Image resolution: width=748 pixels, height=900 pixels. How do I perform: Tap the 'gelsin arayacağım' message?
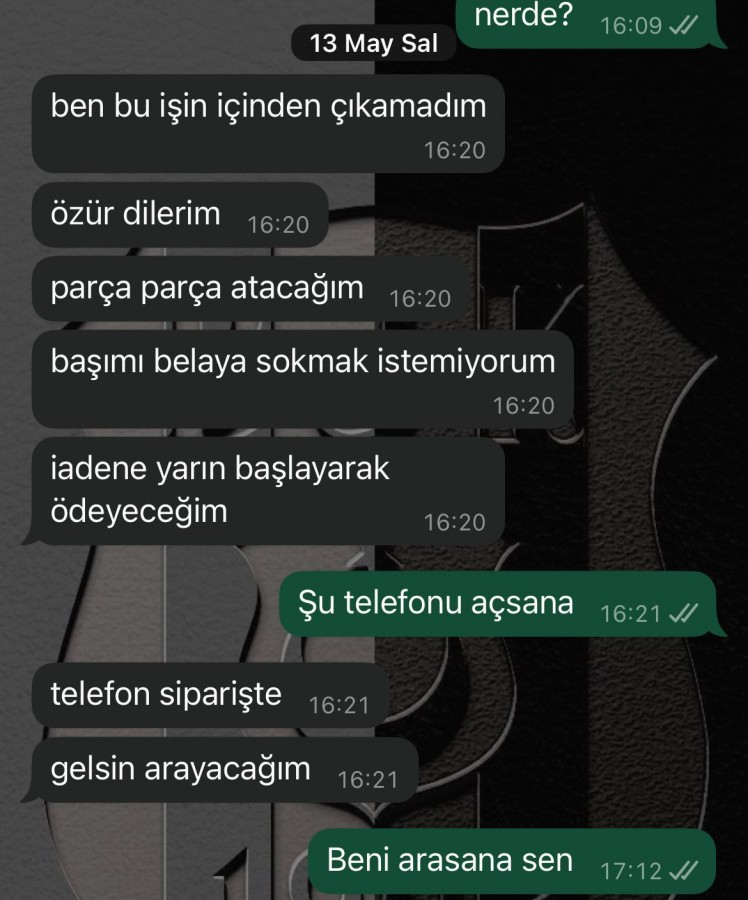pyautogui.click(x=220, y=770)
